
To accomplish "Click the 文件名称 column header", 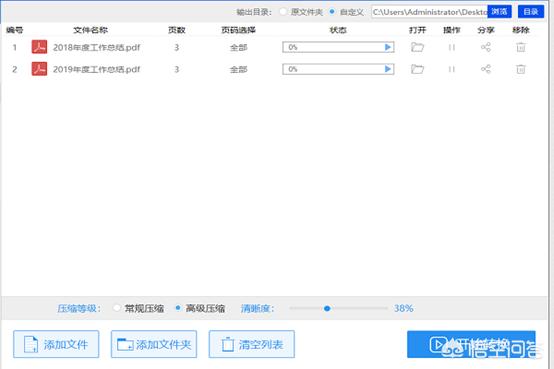I will (x=90, y=30).
